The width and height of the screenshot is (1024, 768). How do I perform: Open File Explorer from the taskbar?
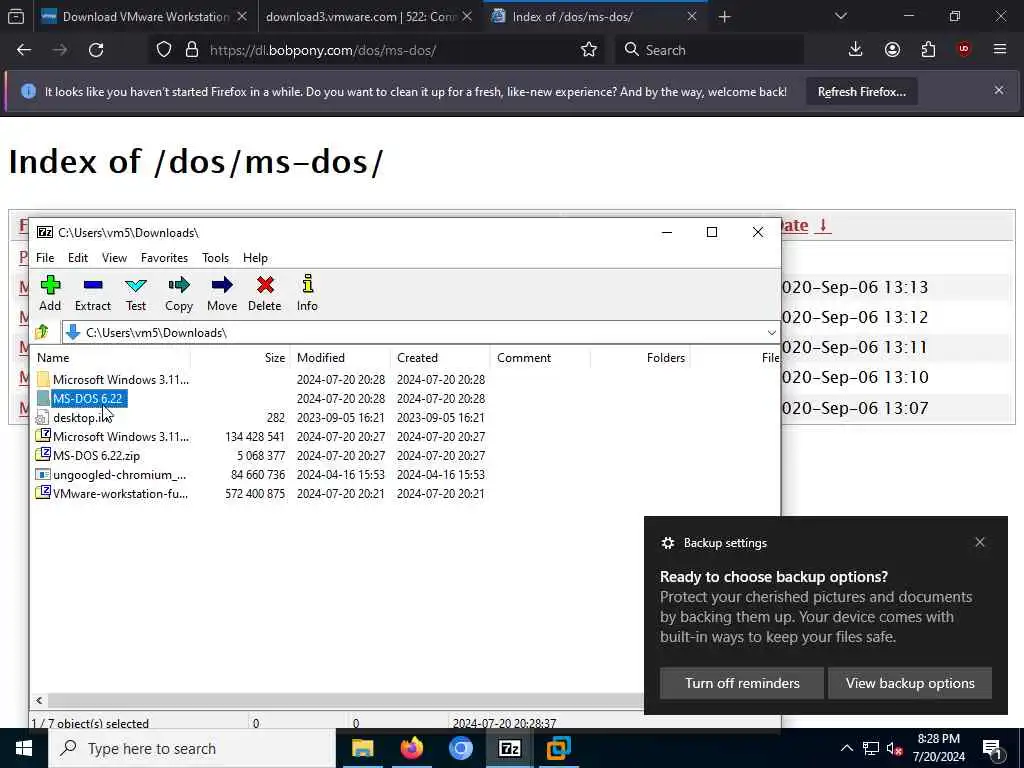[x=362, y=748]
